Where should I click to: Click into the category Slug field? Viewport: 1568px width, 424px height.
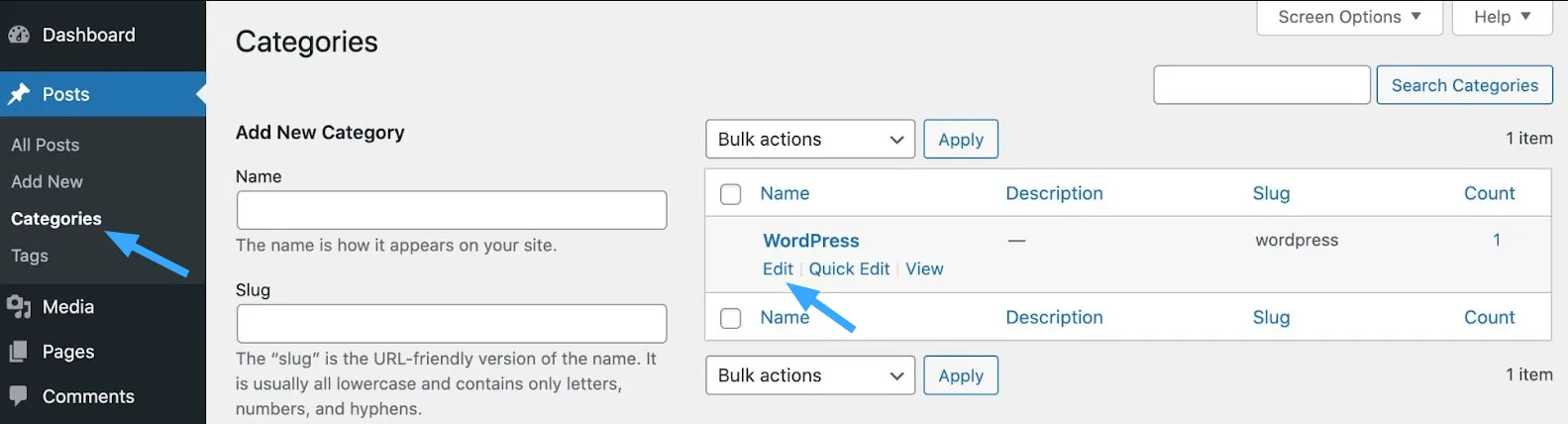(451, 324)
